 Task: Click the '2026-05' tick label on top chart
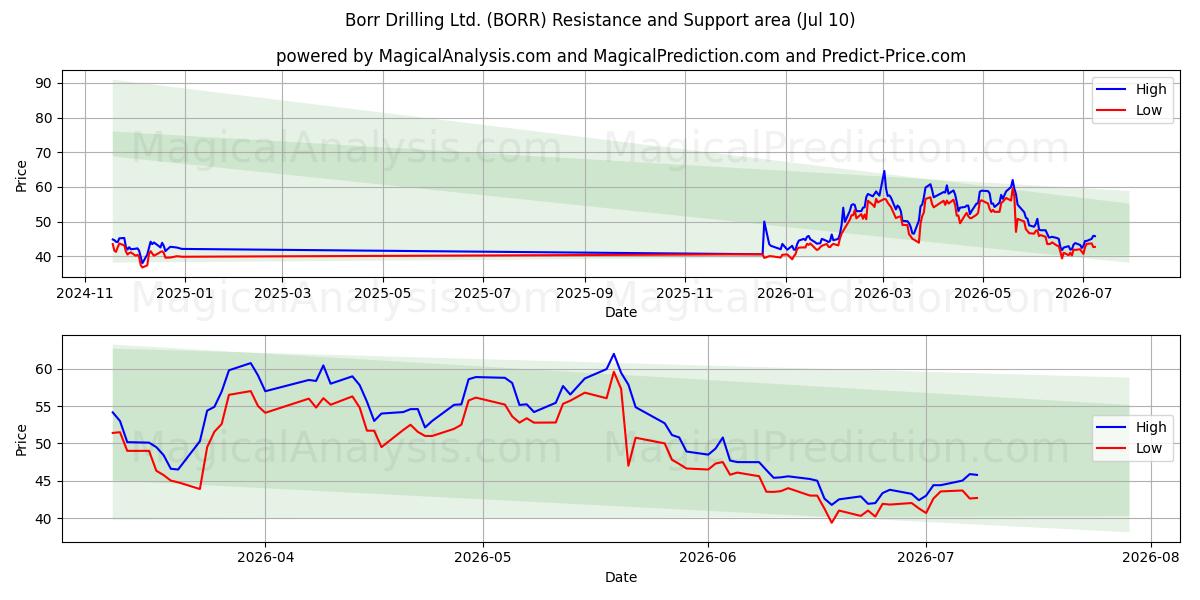click(983, 293)
